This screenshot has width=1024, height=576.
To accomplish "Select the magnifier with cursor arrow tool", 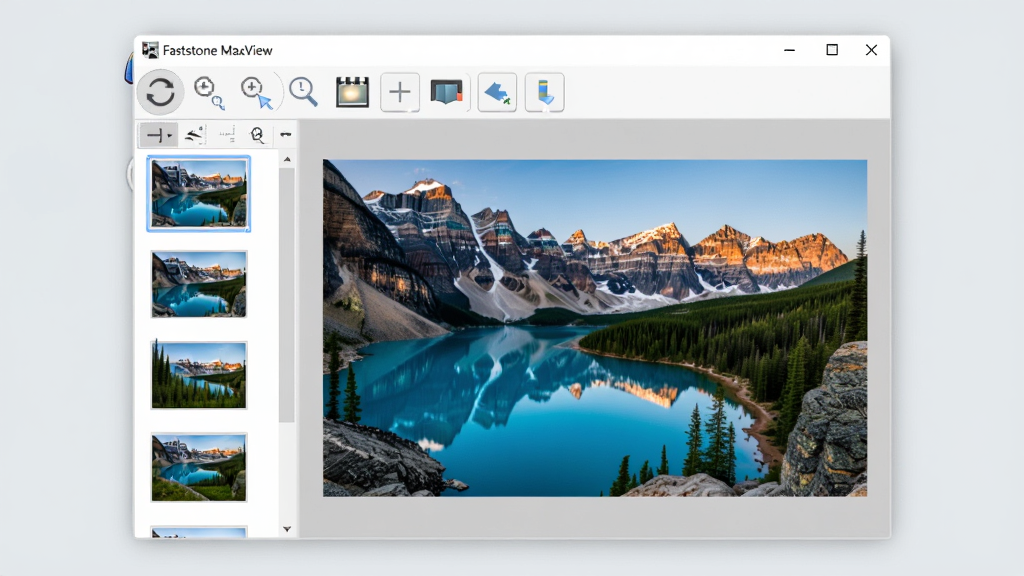I will (256, 92).
